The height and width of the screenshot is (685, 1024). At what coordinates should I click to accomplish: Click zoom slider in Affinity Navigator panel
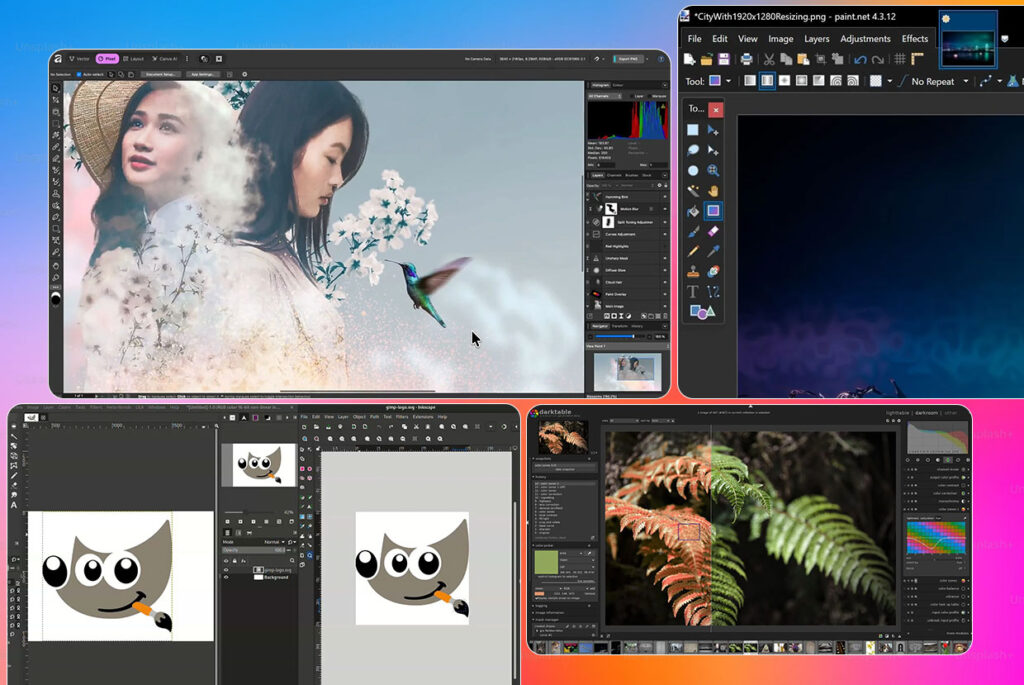pos(619,336)
